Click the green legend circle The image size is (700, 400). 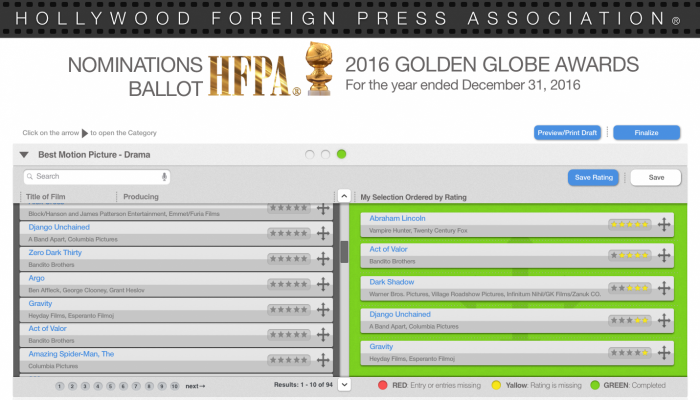[x=595, y=385]
